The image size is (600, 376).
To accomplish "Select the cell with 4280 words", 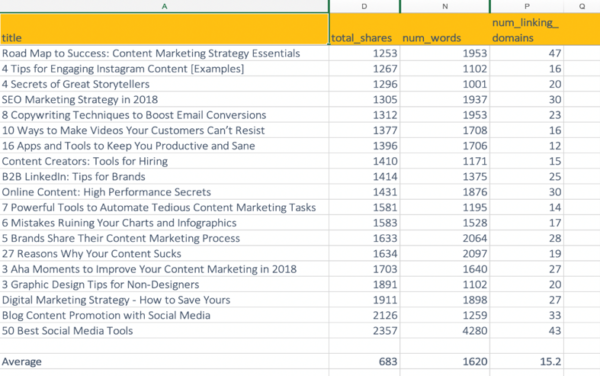I will 445,330.
